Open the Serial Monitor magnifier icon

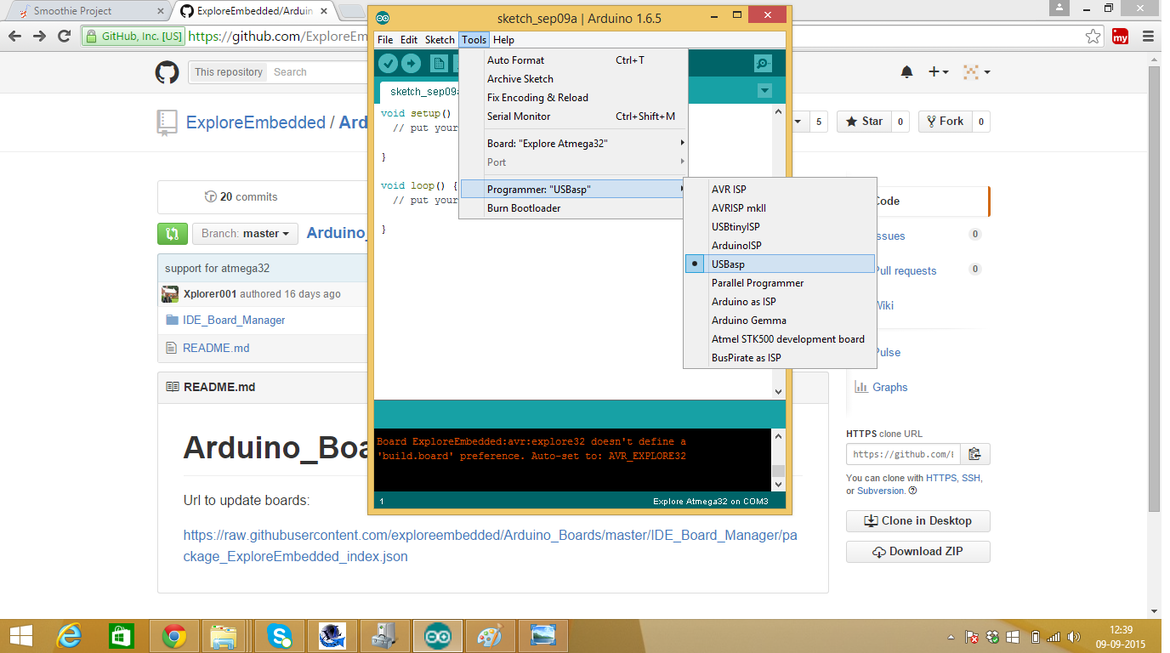[763, 63]
